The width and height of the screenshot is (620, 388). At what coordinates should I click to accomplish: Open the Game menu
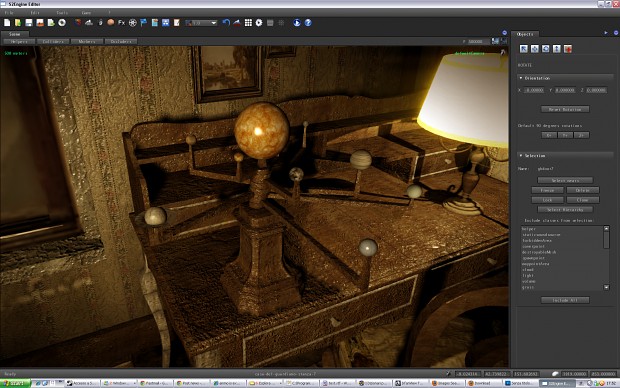pos(86,13)
